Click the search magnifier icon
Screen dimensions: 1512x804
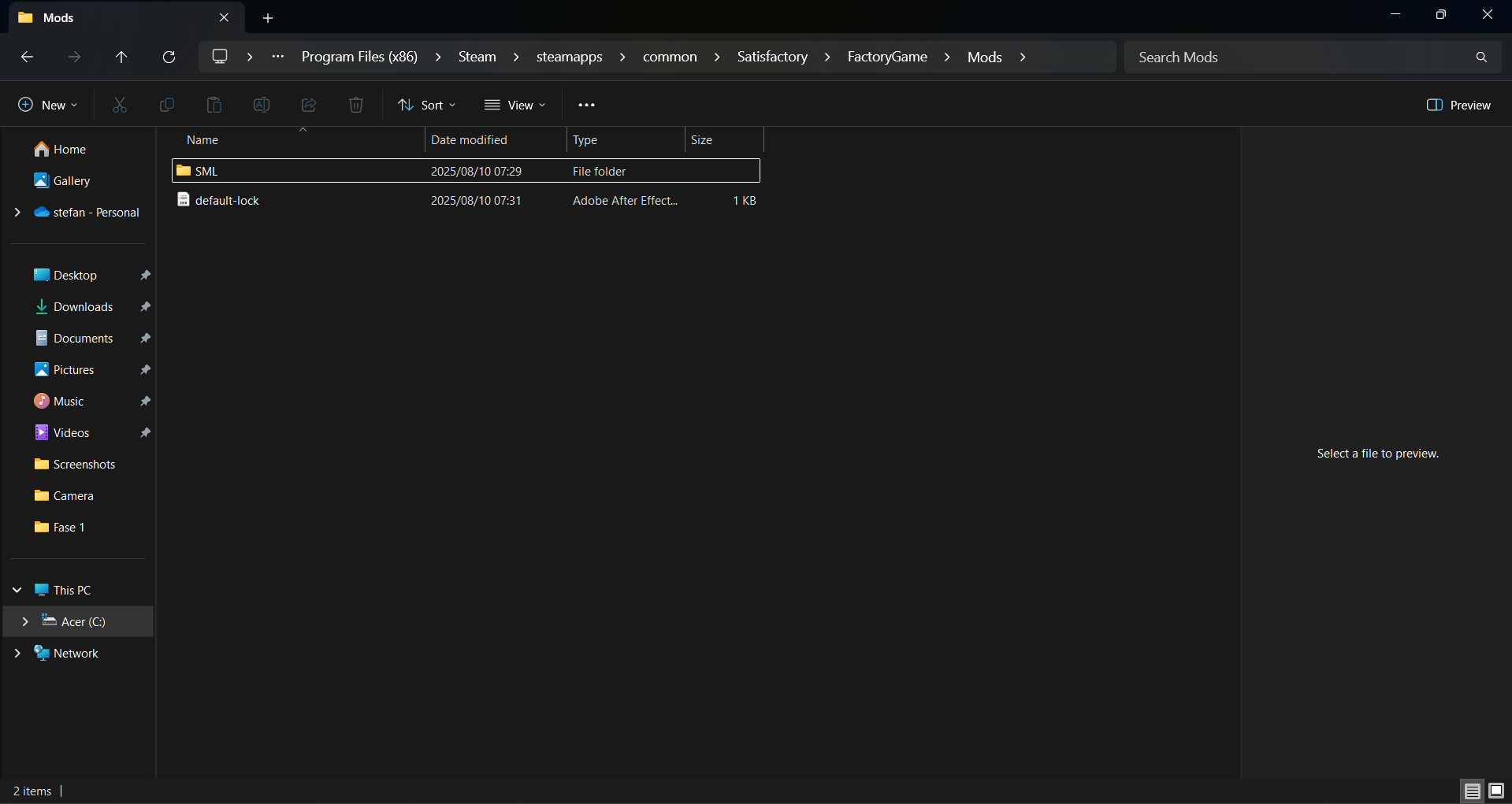(1481, 57)
